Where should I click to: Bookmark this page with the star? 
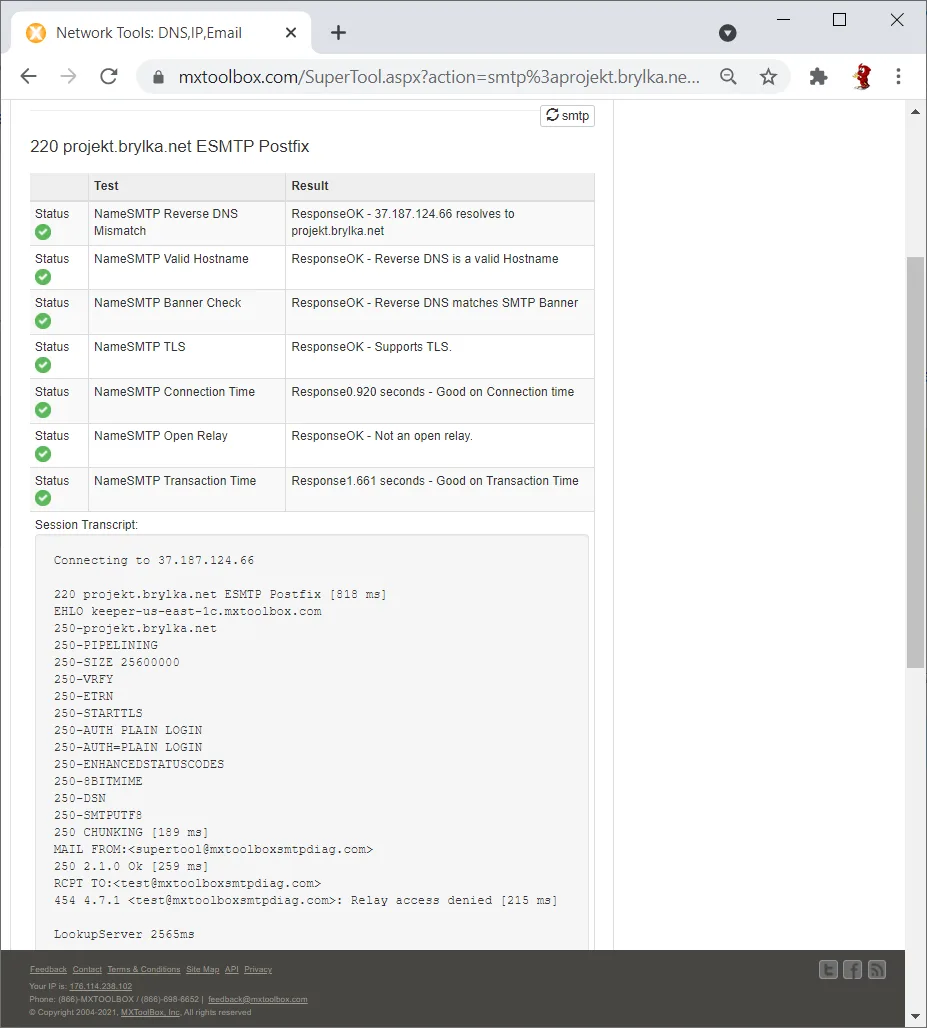point(768,77)
